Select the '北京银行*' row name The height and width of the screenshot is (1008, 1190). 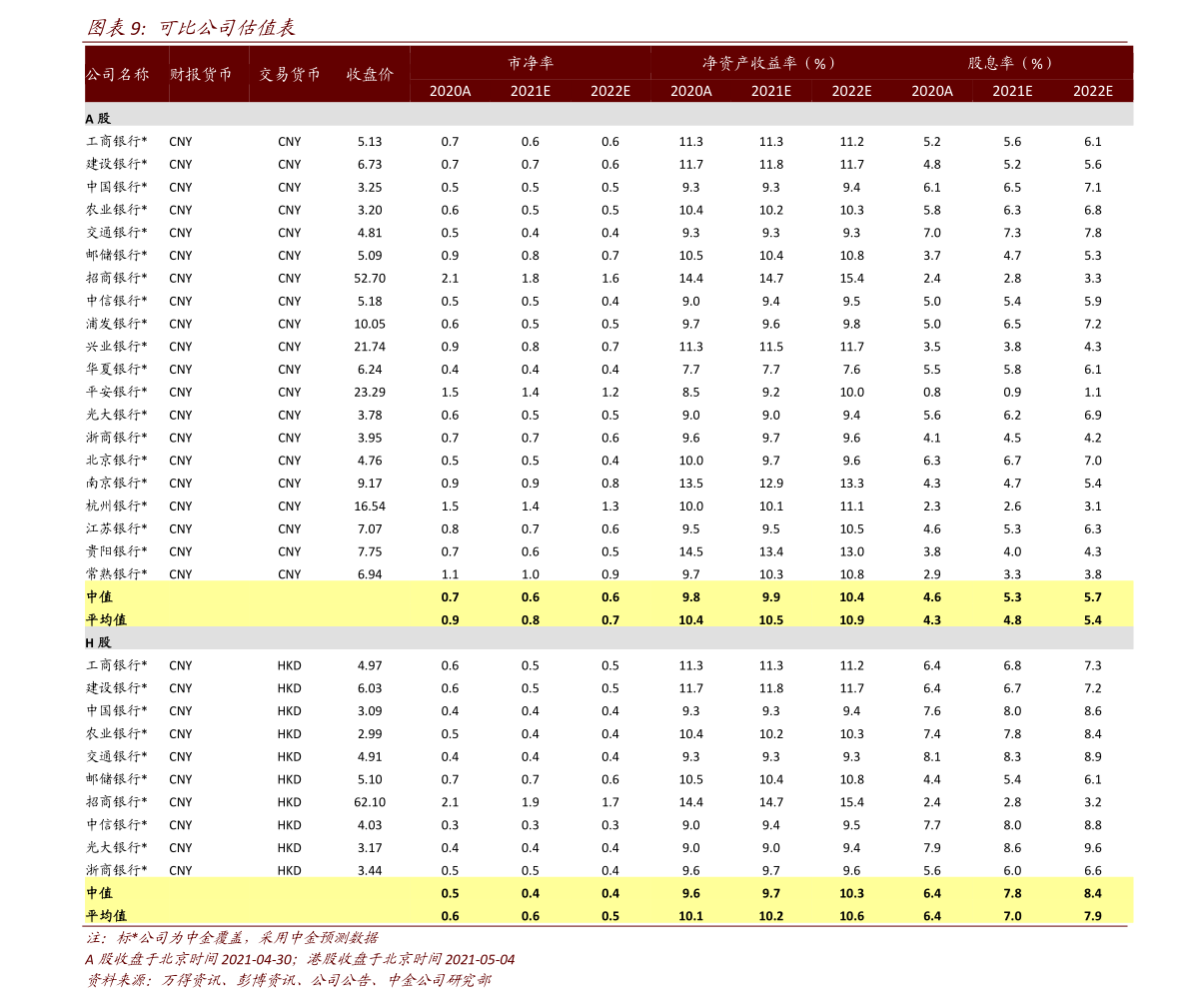click(x=116, y=460)
